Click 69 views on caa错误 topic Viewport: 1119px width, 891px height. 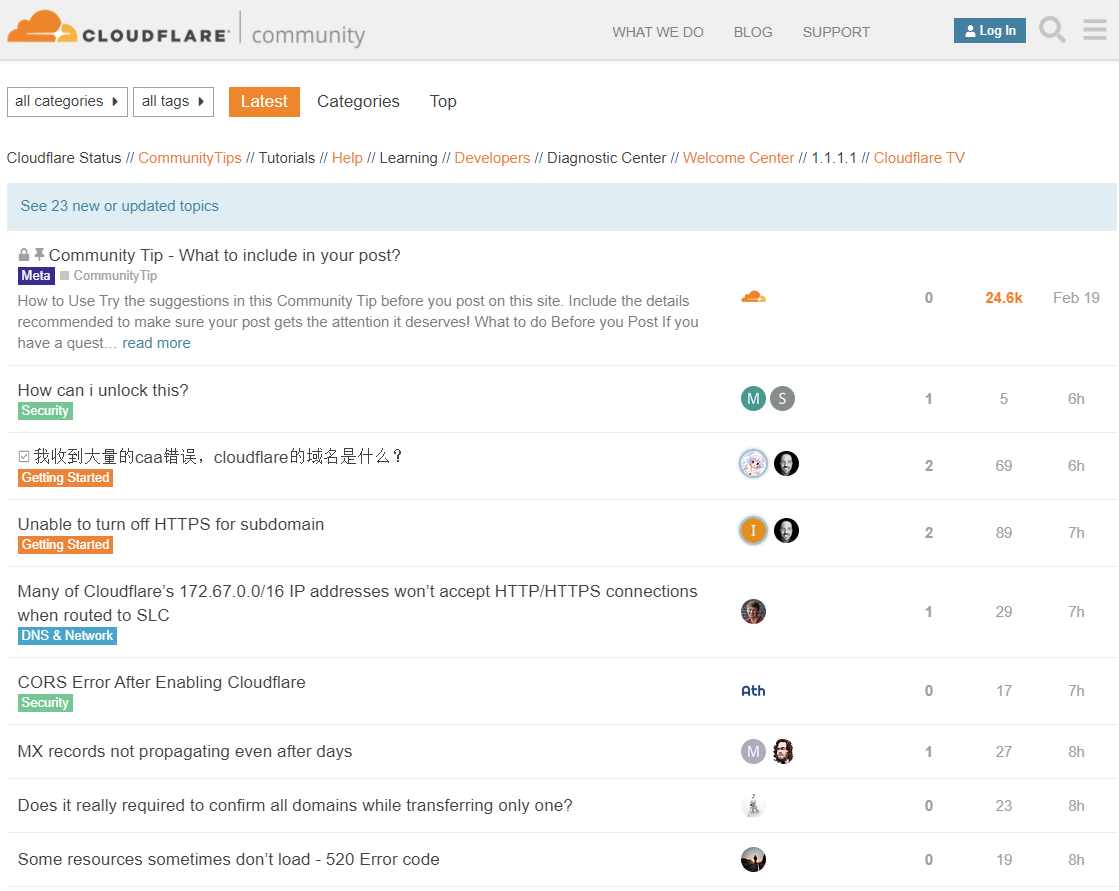[1003, 466]
